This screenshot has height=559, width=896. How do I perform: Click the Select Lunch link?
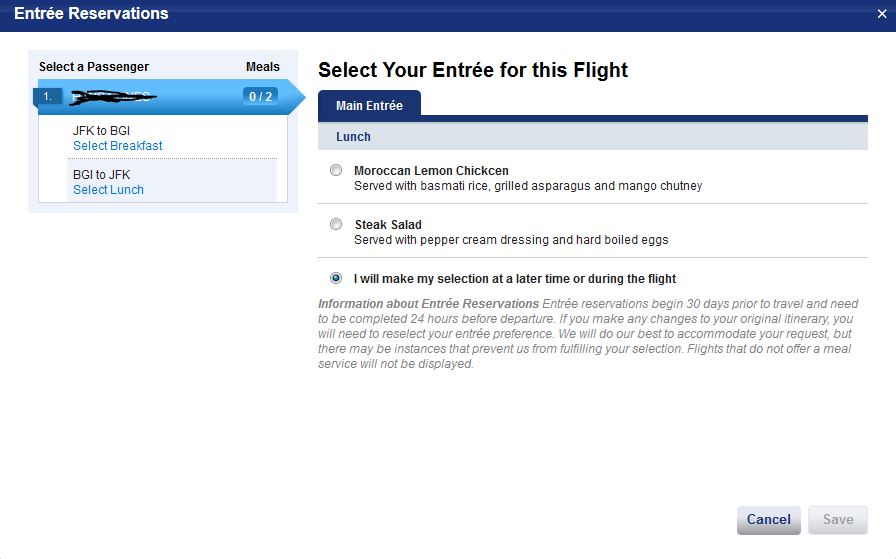pyautogui.click(x=108, y=190)
